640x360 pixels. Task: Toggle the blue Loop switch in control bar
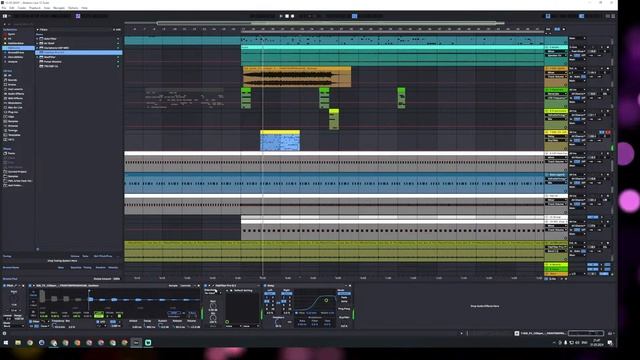pos(355,16)
